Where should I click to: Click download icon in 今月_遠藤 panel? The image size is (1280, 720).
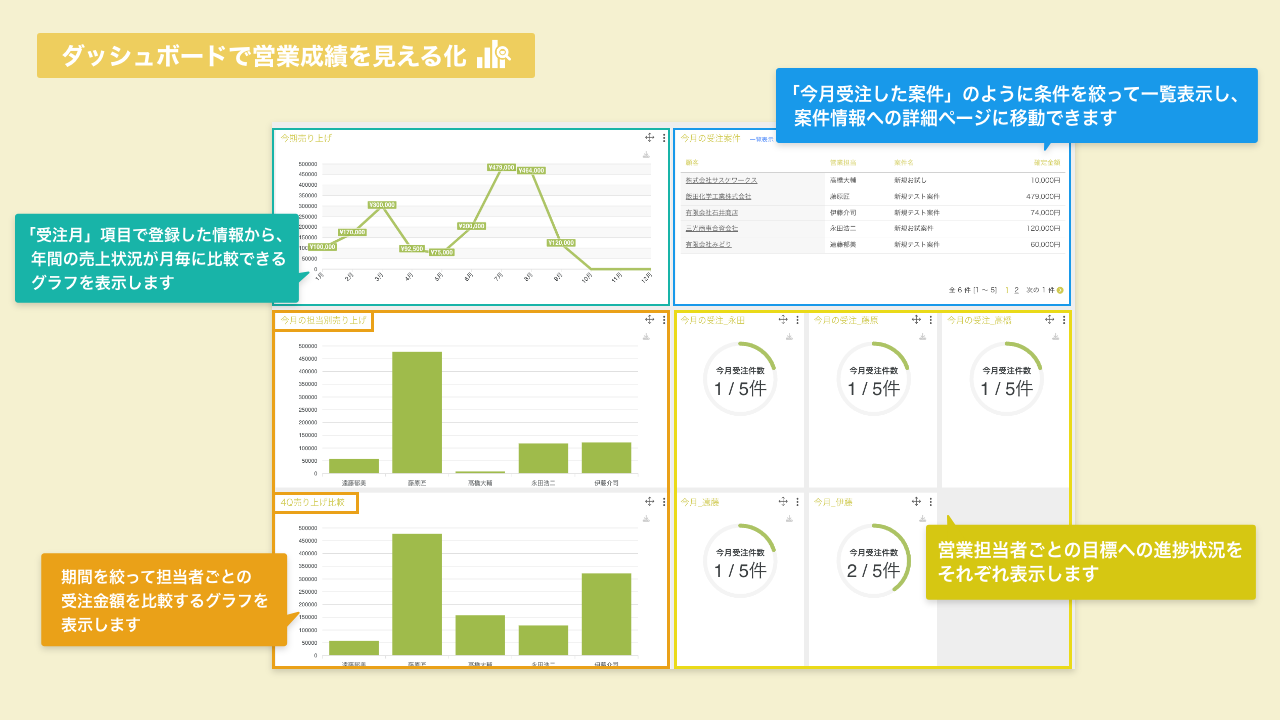789,519
